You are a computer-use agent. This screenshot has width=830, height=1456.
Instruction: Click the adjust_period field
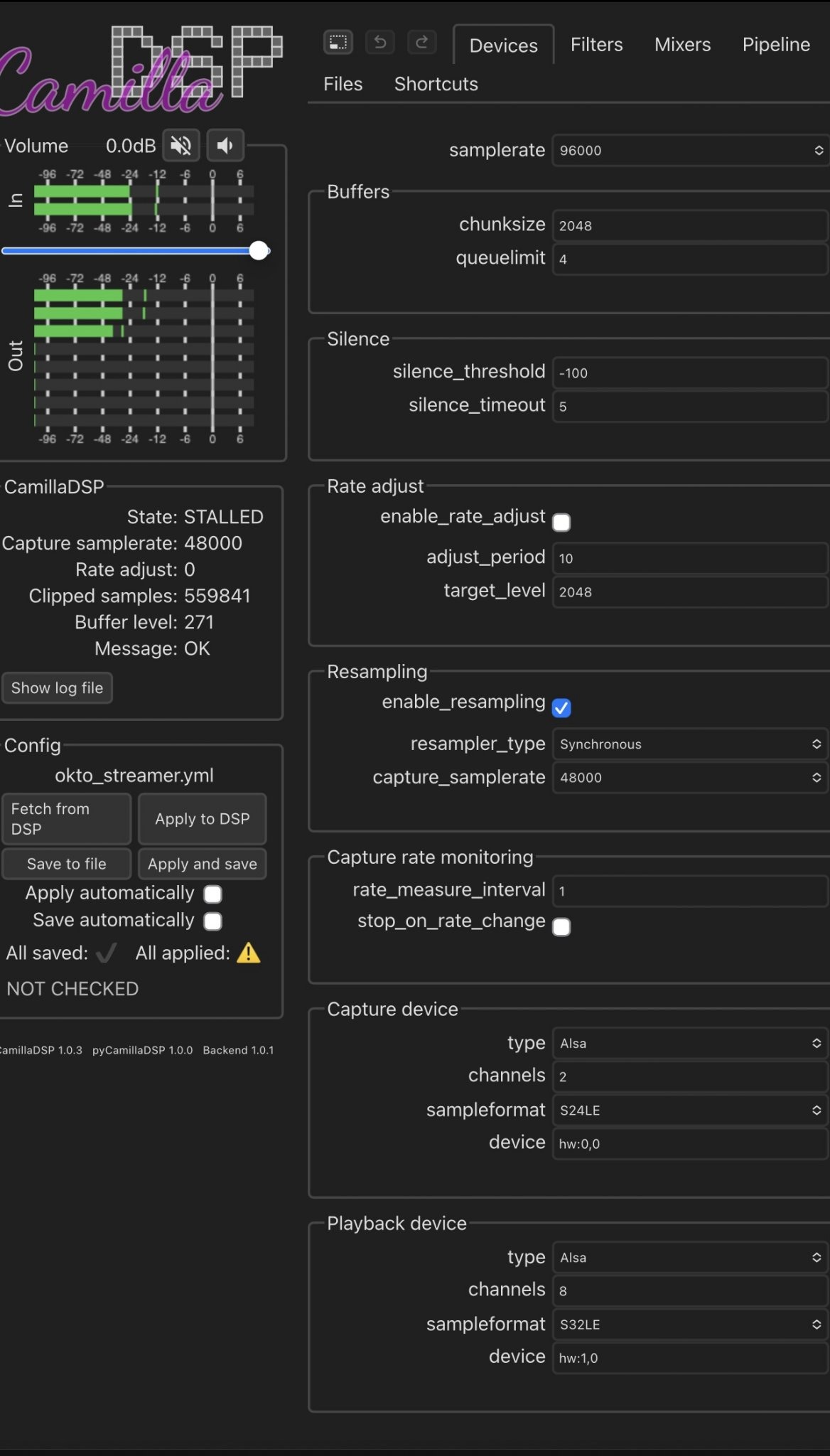(x=690, y=558)
